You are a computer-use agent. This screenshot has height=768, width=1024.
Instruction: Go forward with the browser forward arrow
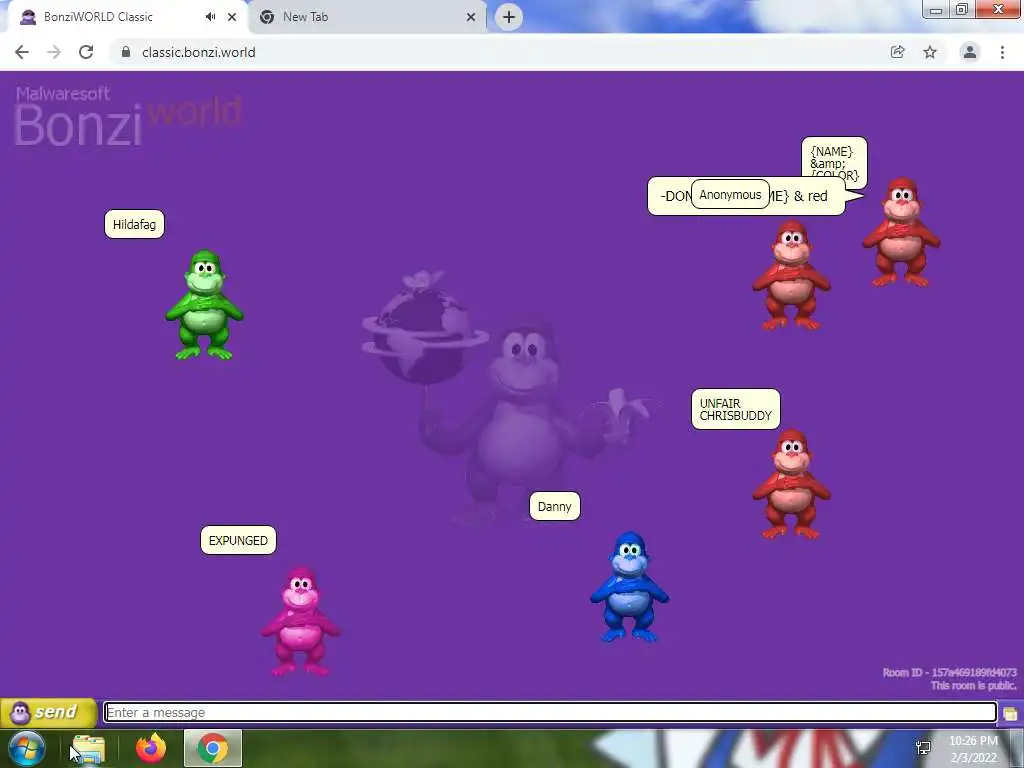click(x=54, y=52)
